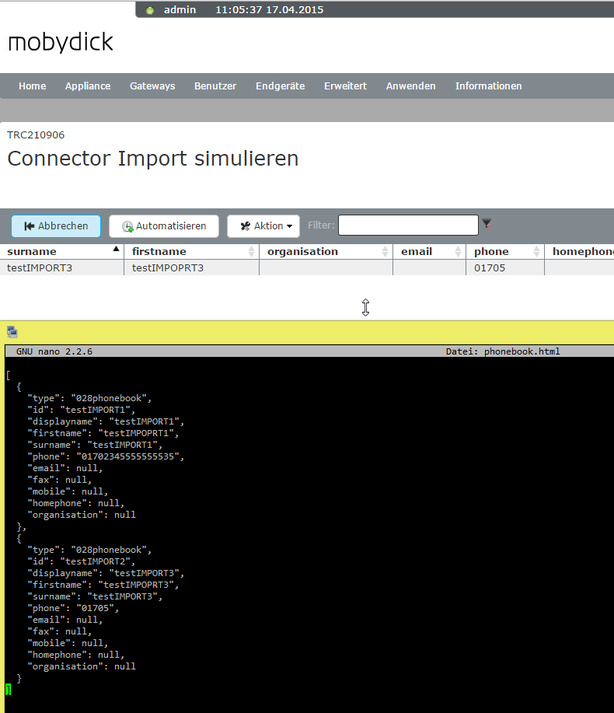614x713 pixels.
Task: Click the GNU nano 2.2.6 title text
Action: tap(54, 351)
